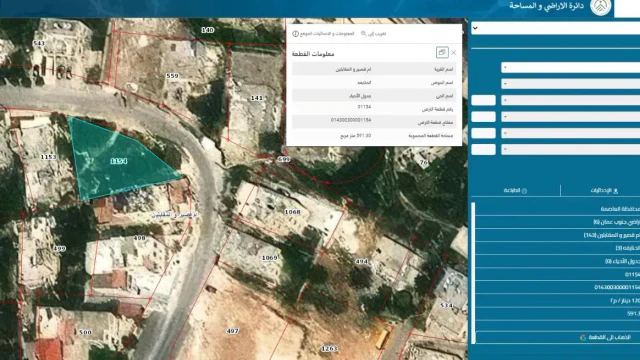Click results row جدول الأحياء (0)
The height and width of the screenshot is (360, 640).
coord(558,261)
